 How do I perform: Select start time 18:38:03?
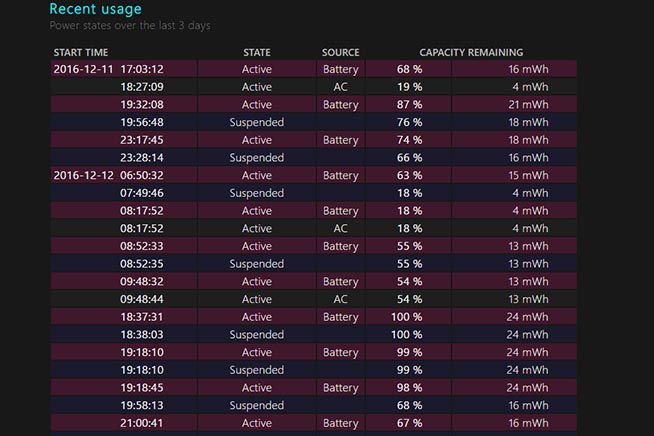[x=142, y=335]
